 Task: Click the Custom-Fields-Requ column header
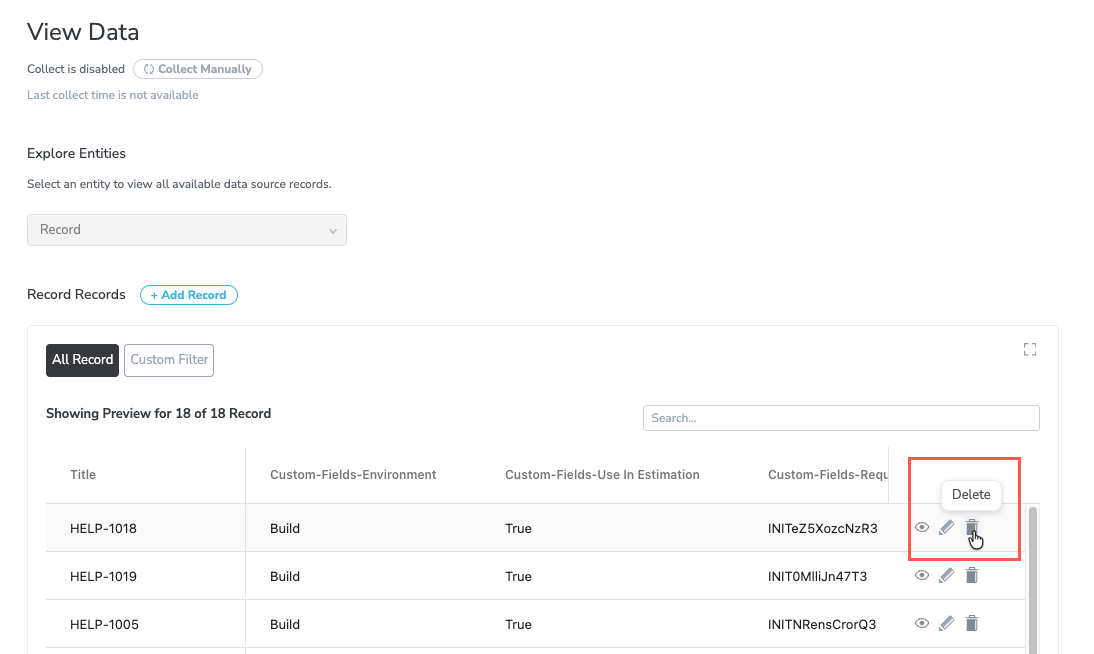pos(827,475)
